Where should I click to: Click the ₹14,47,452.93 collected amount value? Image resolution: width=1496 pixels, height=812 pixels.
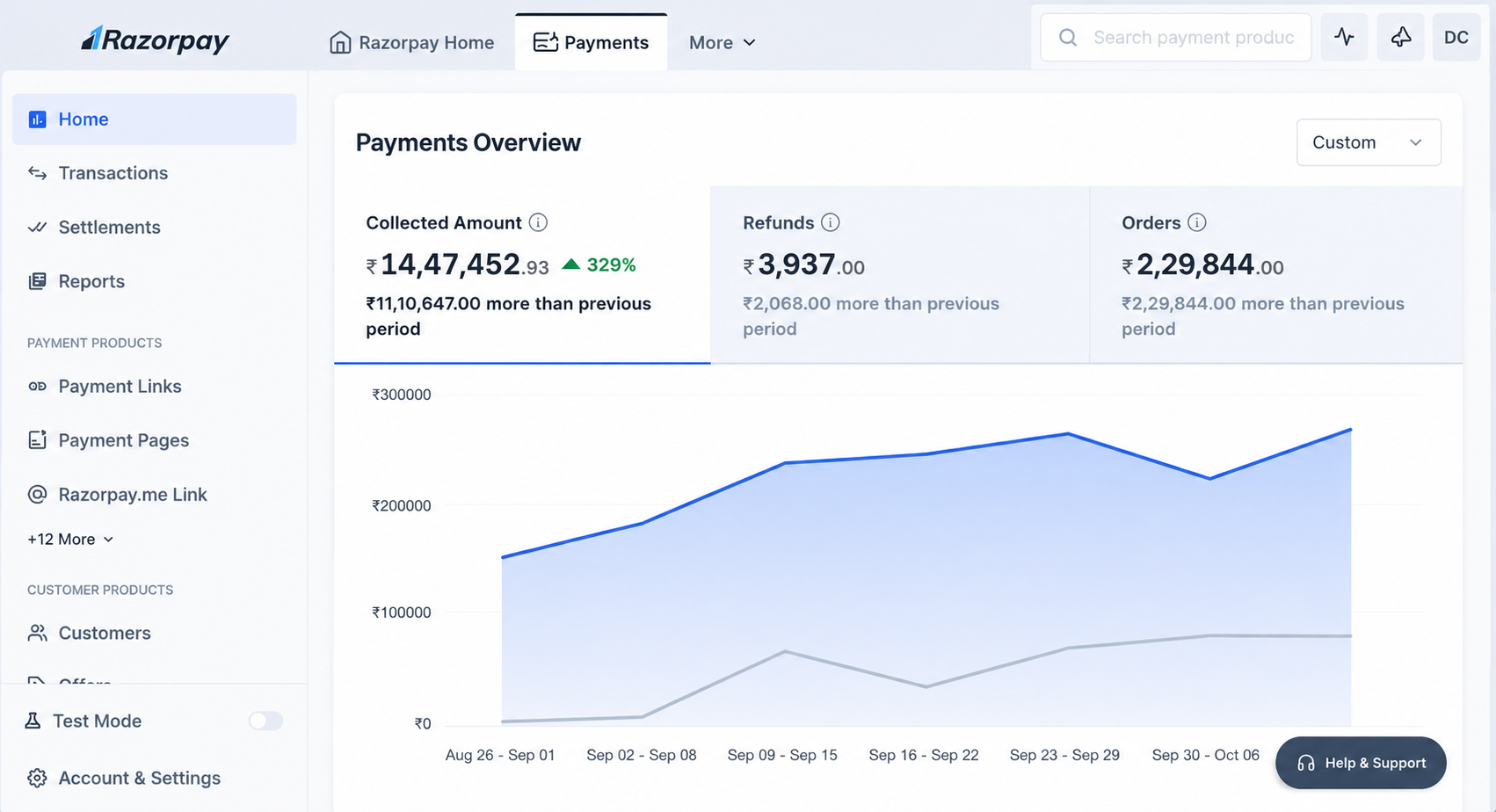pos(458,265)
